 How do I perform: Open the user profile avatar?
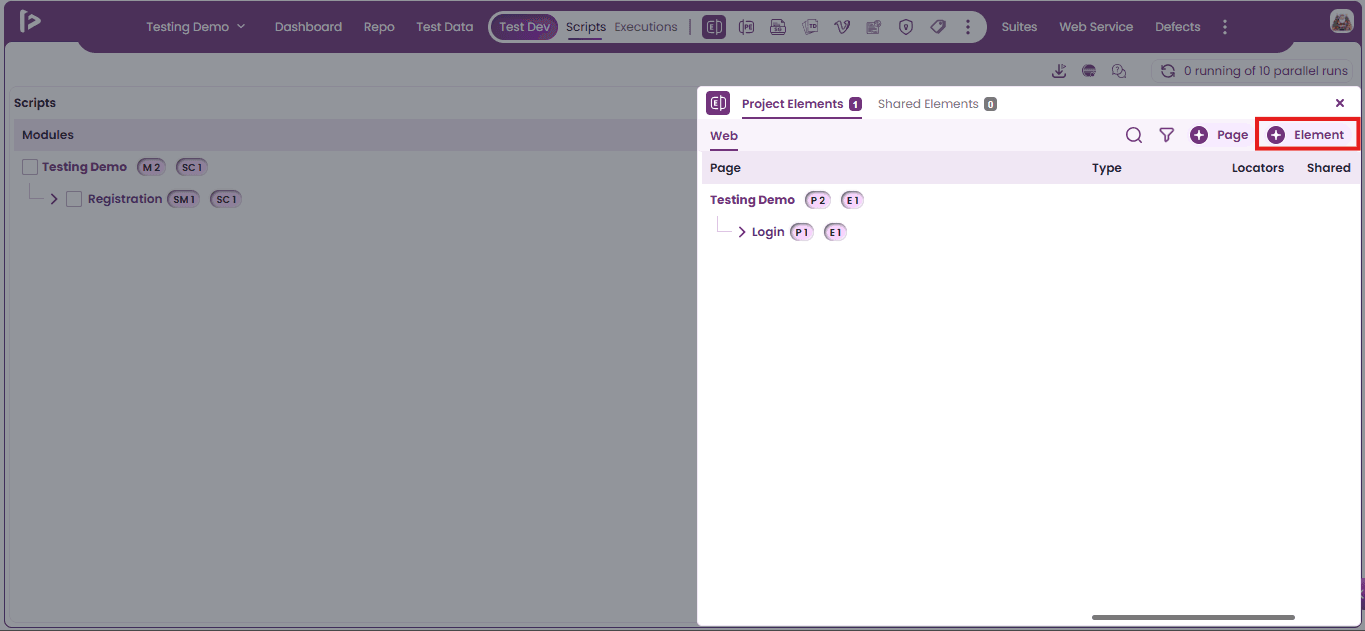[x=1341, y=21]
